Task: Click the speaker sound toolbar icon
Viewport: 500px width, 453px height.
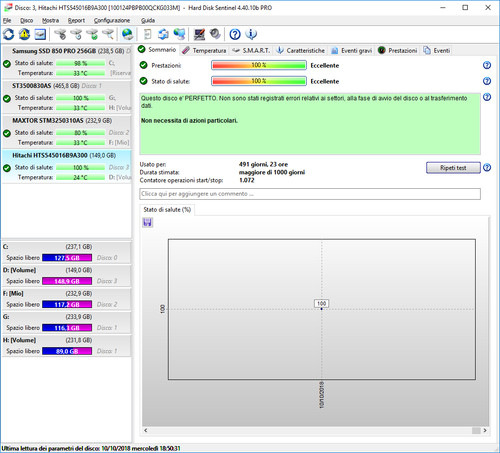Action: [x=215, y=34]
